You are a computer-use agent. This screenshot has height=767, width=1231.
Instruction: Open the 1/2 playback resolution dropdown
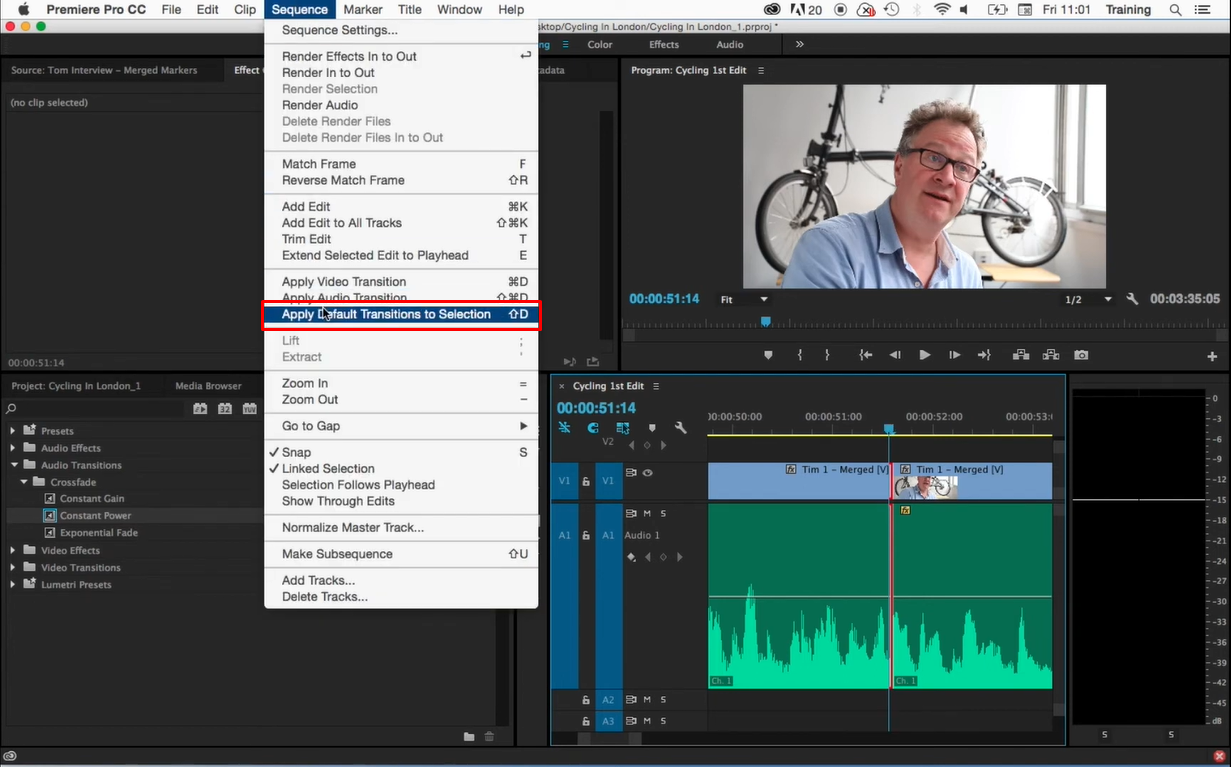1088,299
